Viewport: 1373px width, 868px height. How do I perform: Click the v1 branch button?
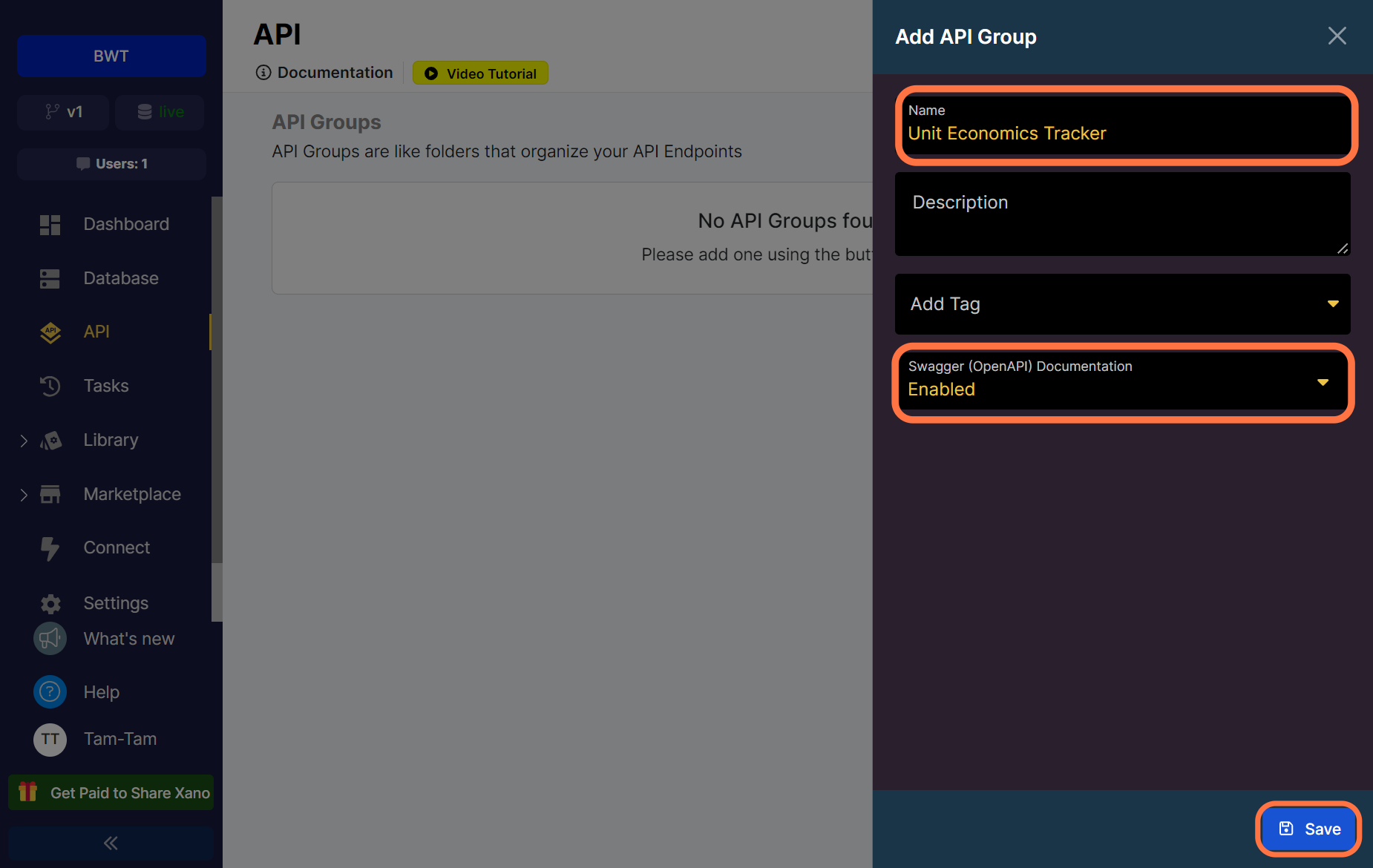pos(63,112)
